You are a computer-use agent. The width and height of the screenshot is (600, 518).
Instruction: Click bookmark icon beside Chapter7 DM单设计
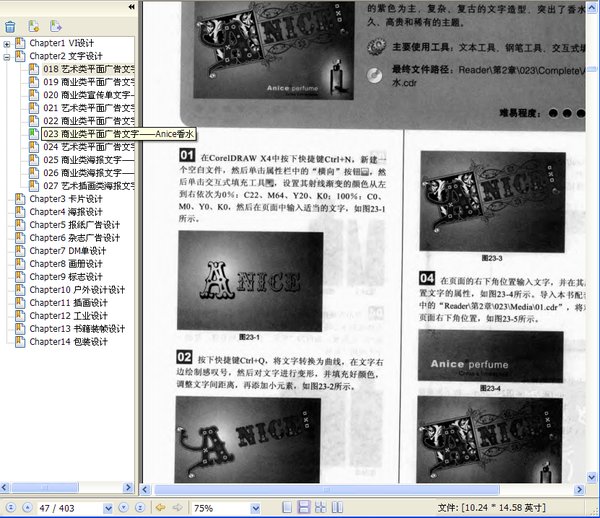(20, 251)
